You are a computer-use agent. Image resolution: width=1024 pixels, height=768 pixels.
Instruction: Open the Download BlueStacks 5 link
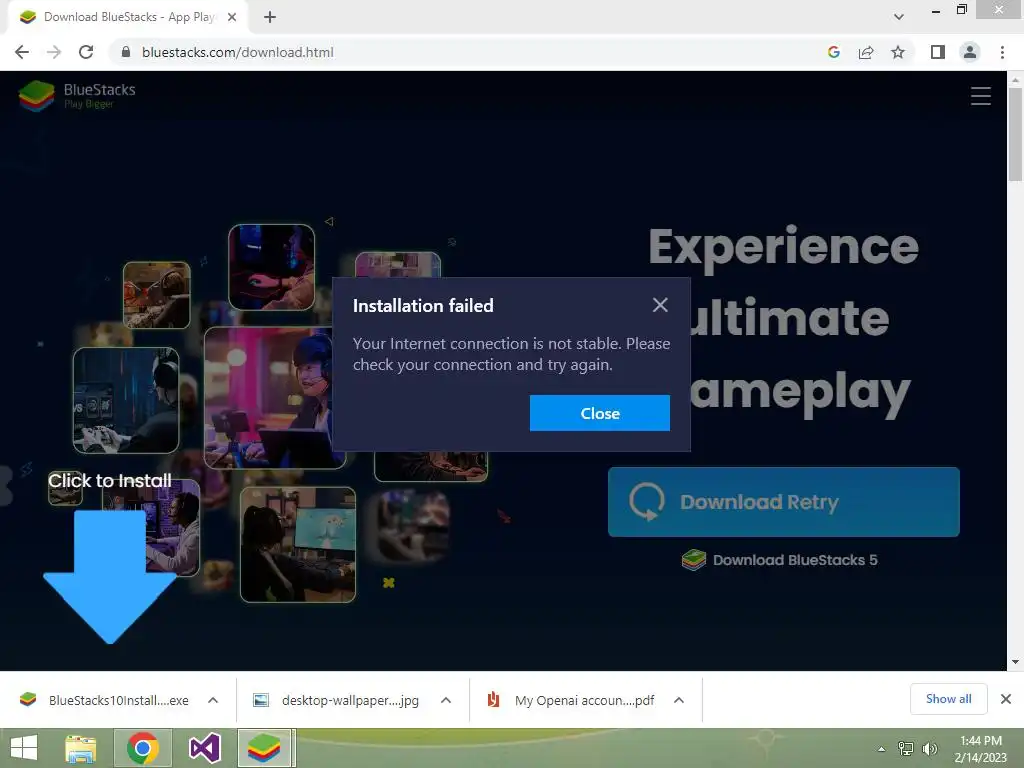click(x=780, y=560)
